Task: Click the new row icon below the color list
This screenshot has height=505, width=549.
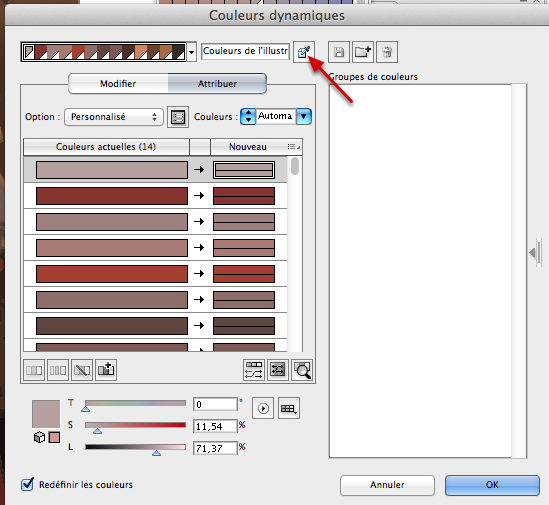Action: [x=106, y=370]
